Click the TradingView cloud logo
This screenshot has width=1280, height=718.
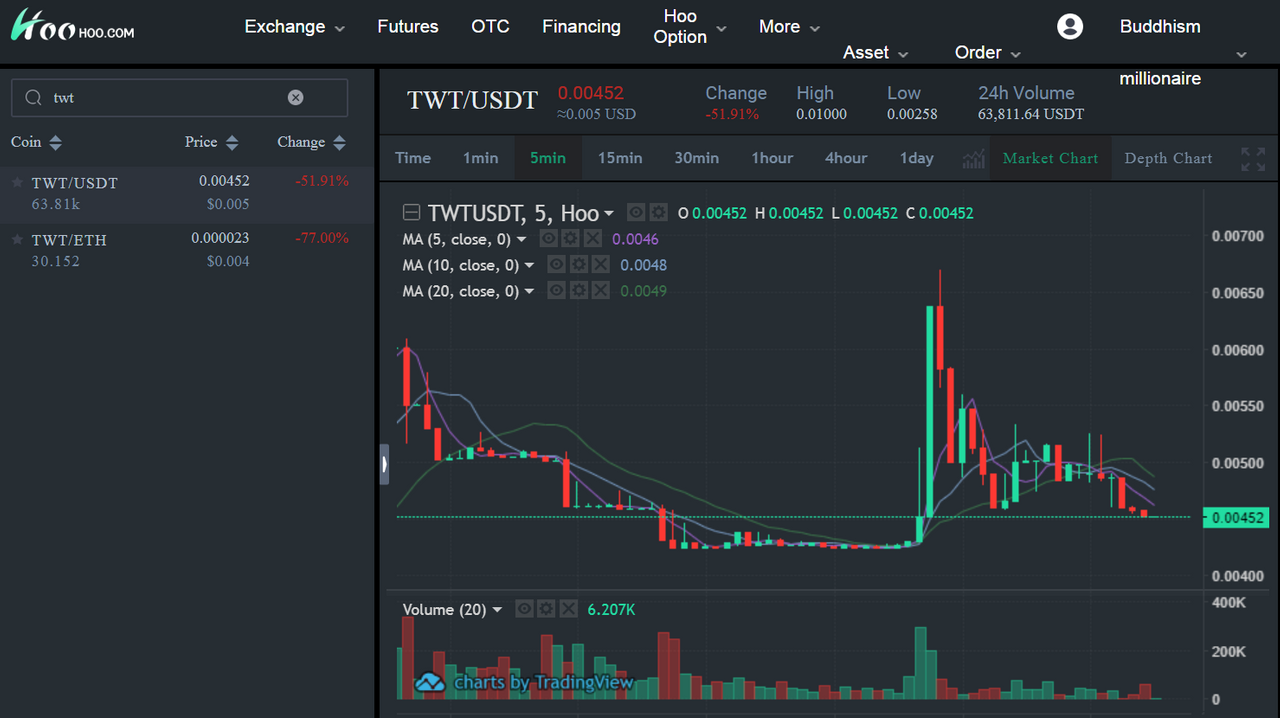pos(430,683)
